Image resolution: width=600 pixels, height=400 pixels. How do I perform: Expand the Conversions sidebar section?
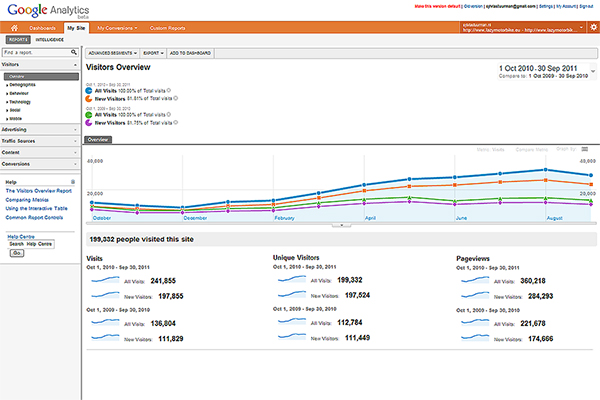click(x=75, y=164)
